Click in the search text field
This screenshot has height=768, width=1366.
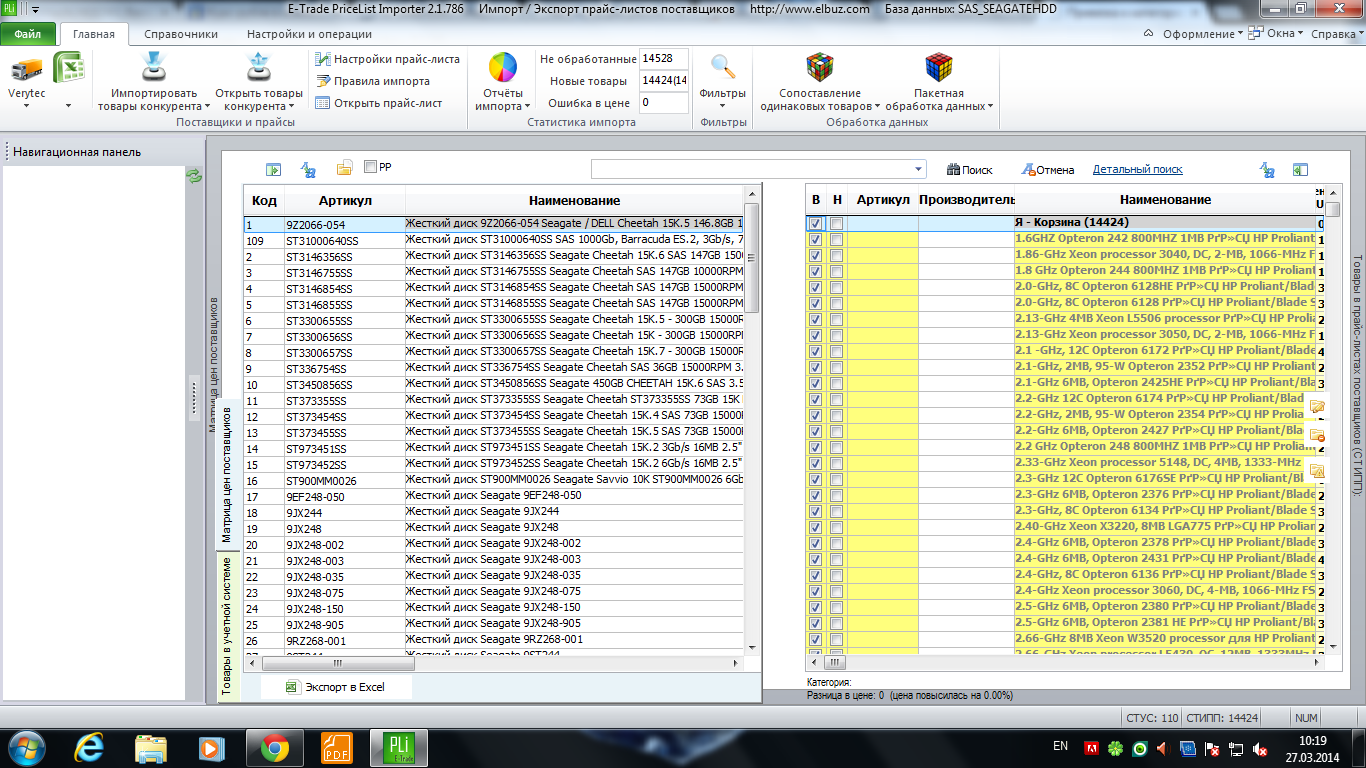(751, 169)
